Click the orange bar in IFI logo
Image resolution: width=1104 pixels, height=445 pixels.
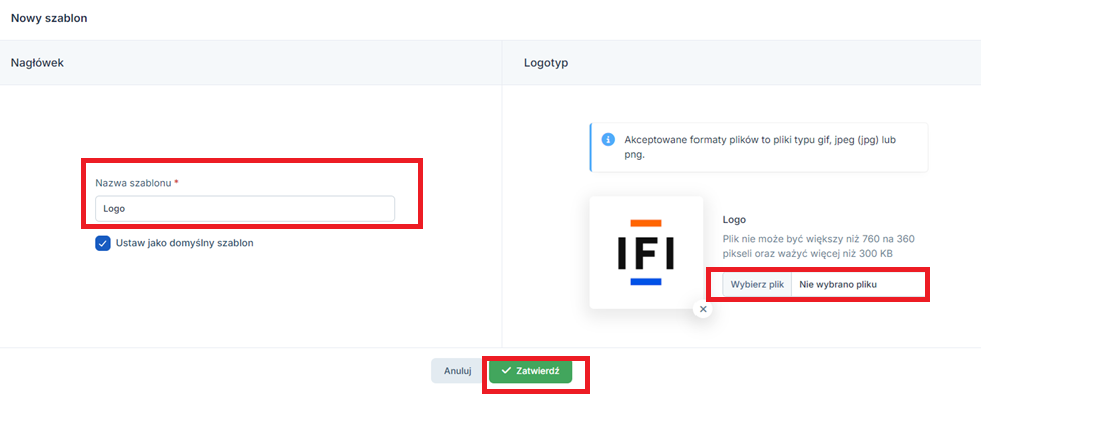pyautogui.click(x=646, y=222)
